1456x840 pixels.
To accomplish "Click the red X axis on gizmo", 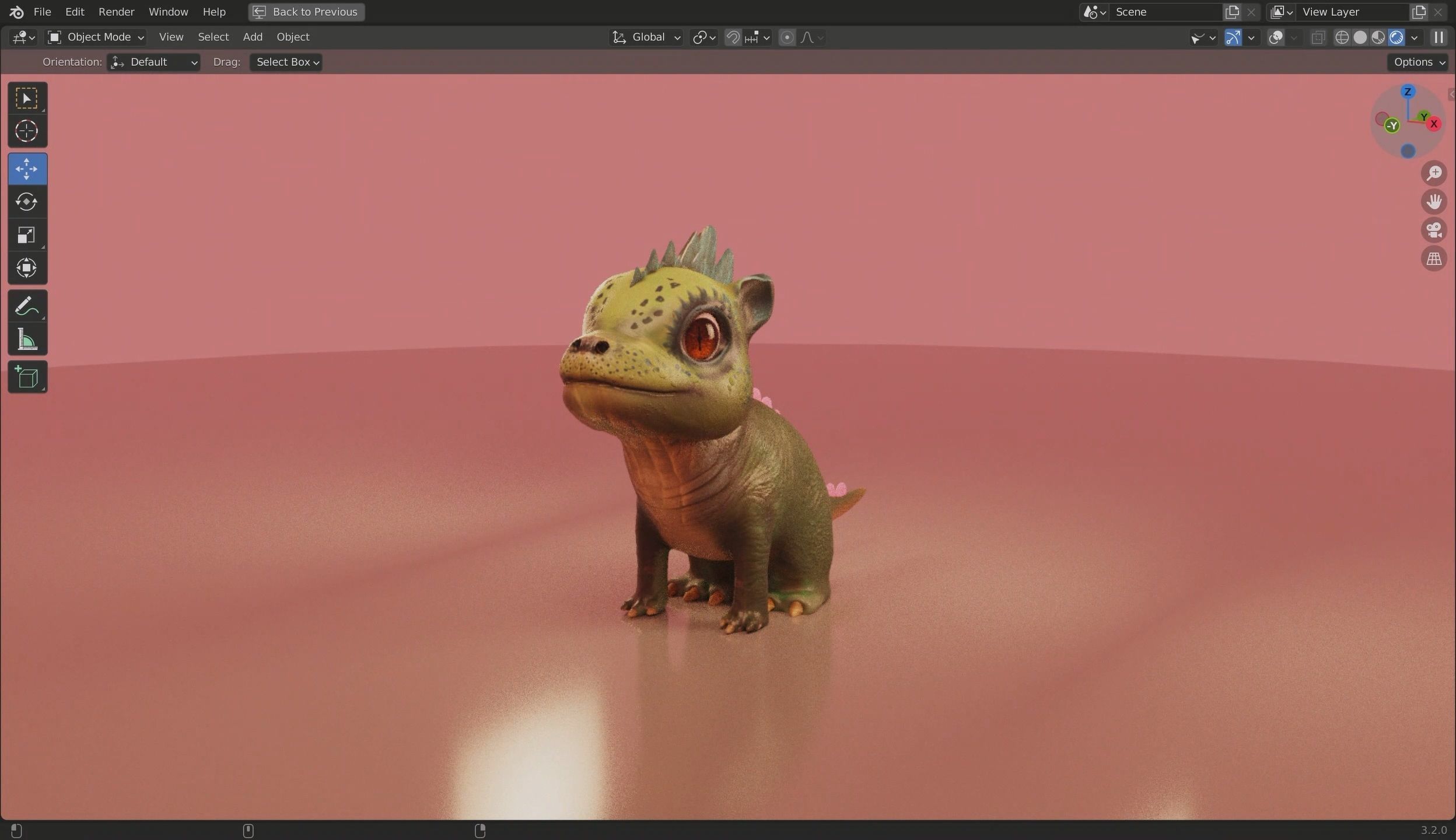I will coord(1434,124).
